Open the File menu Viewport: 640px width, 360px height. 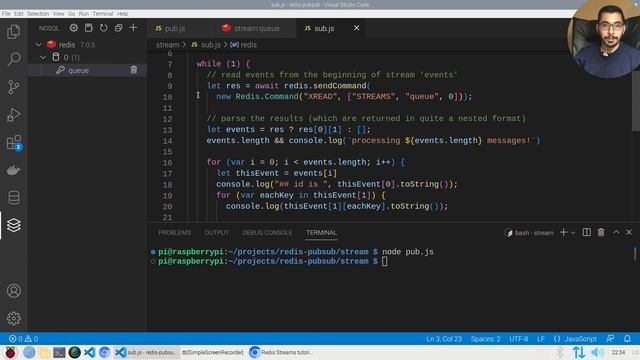(x=6, y=13)
